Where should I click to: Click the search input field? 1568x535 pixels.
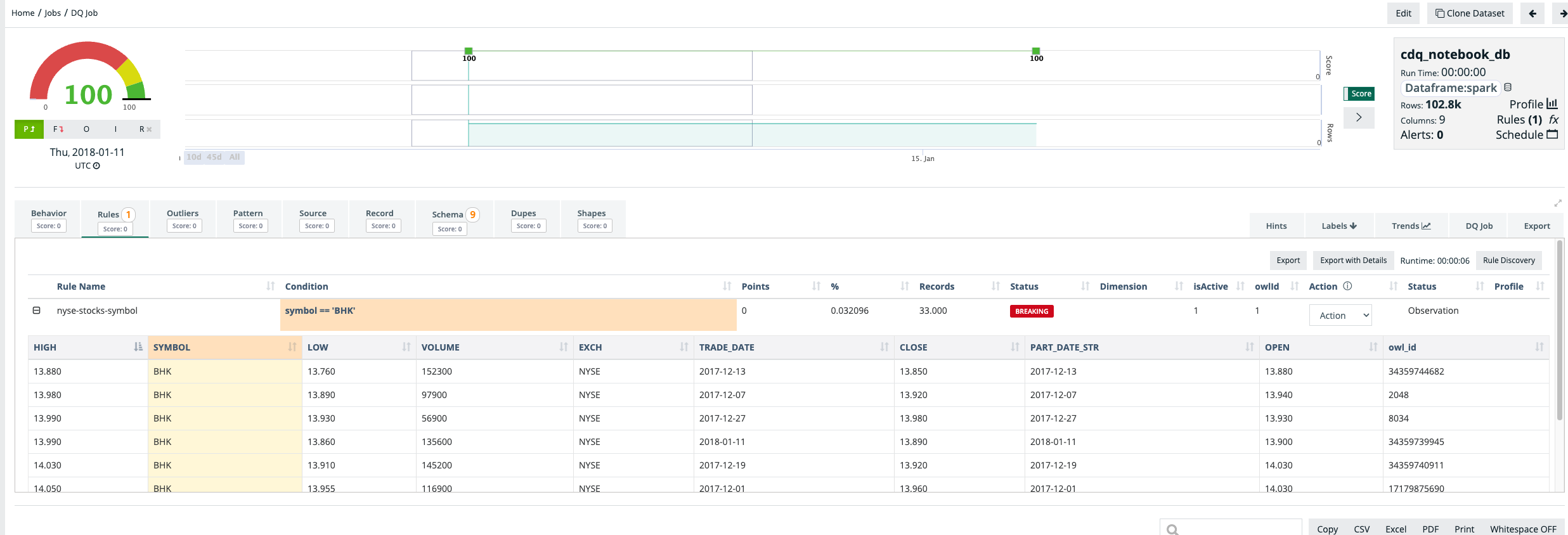(1236, 529)
